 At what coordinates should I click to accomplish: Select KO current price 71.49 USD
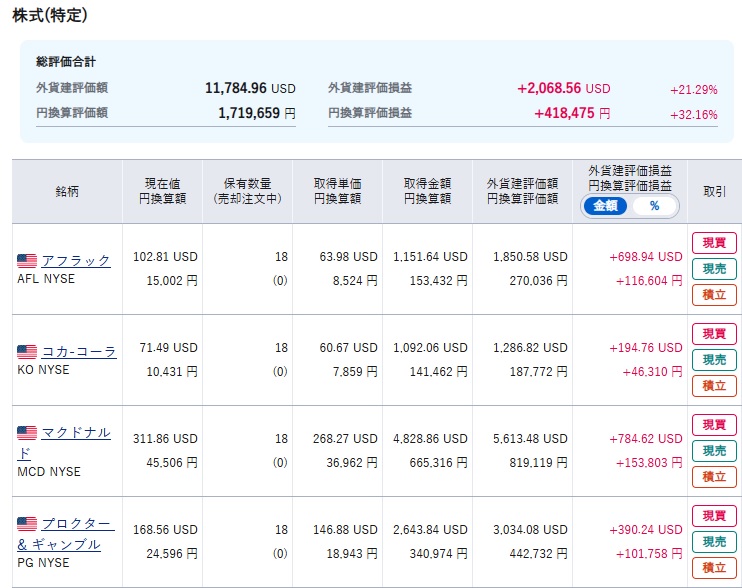tap(168, 348)
